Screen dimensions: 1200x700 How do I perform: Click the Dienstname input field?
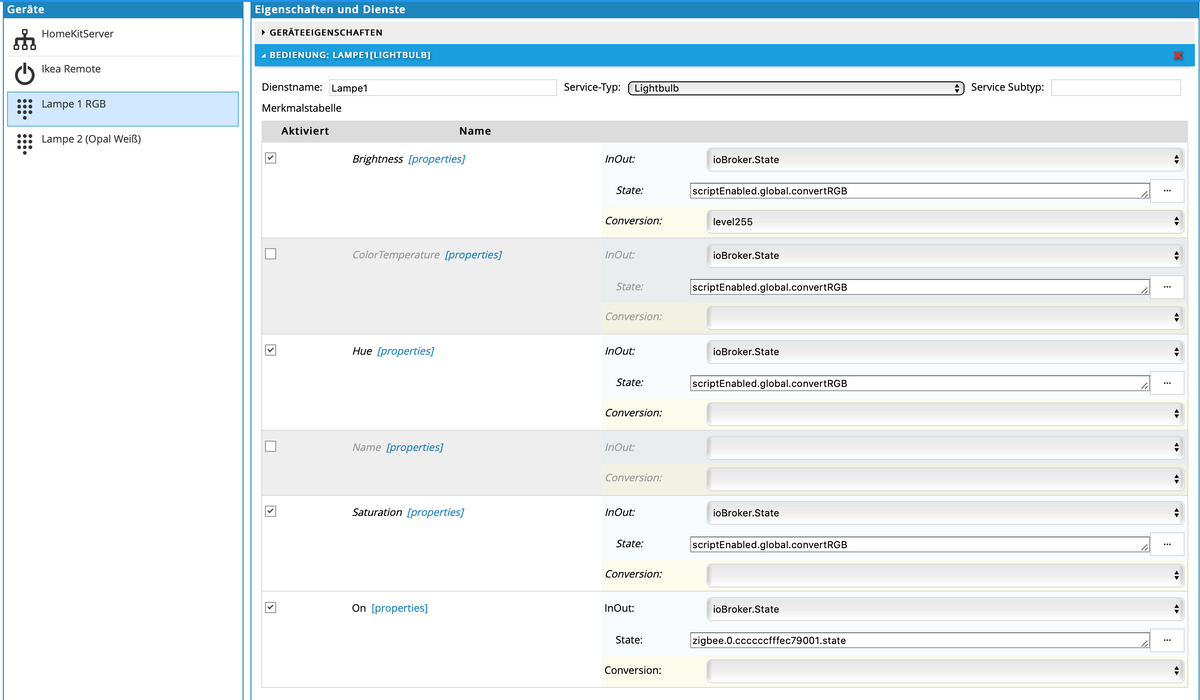(x=441, y=88)
